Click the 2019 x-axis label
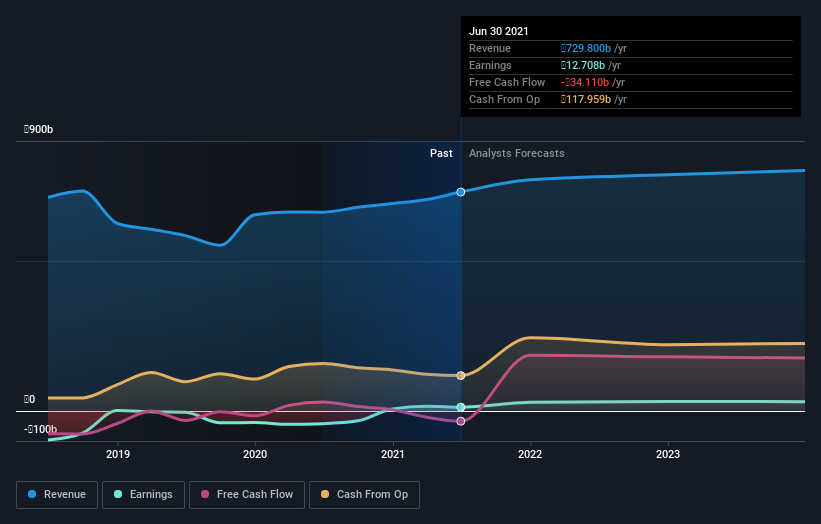 tap(118, 454)
